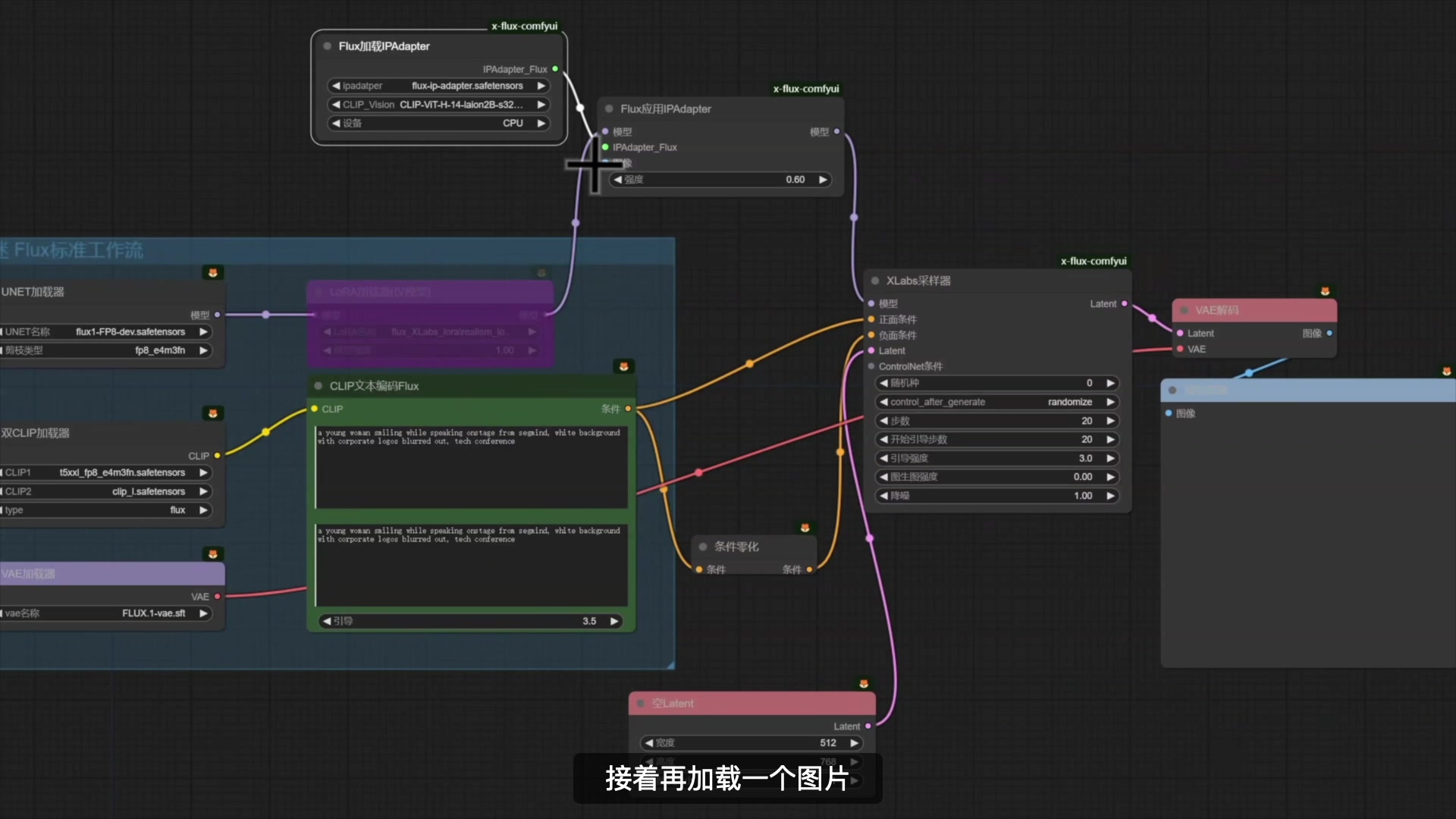Increase 步数 value with right arrow
1456x819 pixels.
click(1111, 421)
